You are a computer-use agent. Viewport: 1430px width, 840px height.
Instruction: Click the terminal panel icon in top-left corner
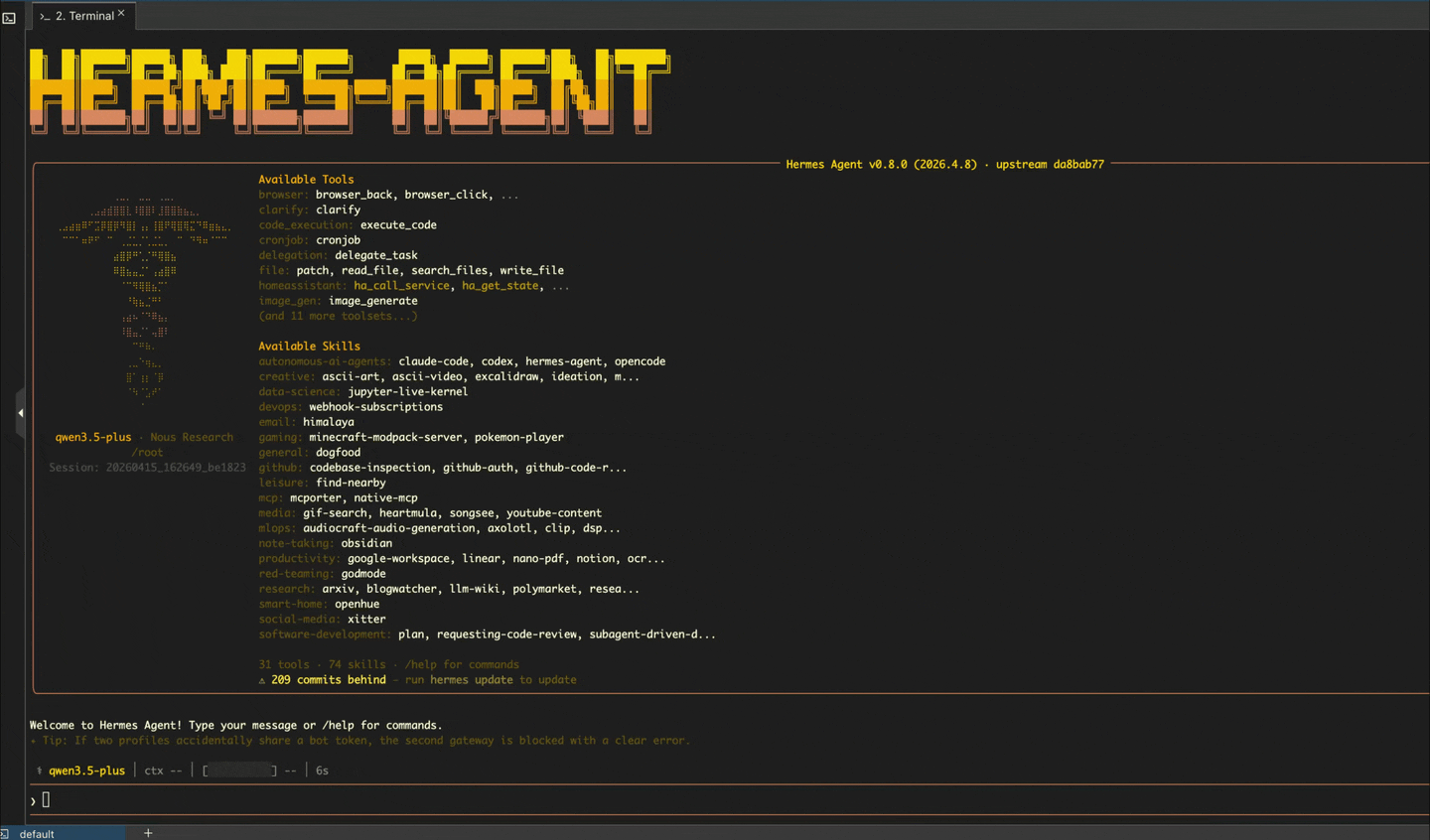point(9,18)
